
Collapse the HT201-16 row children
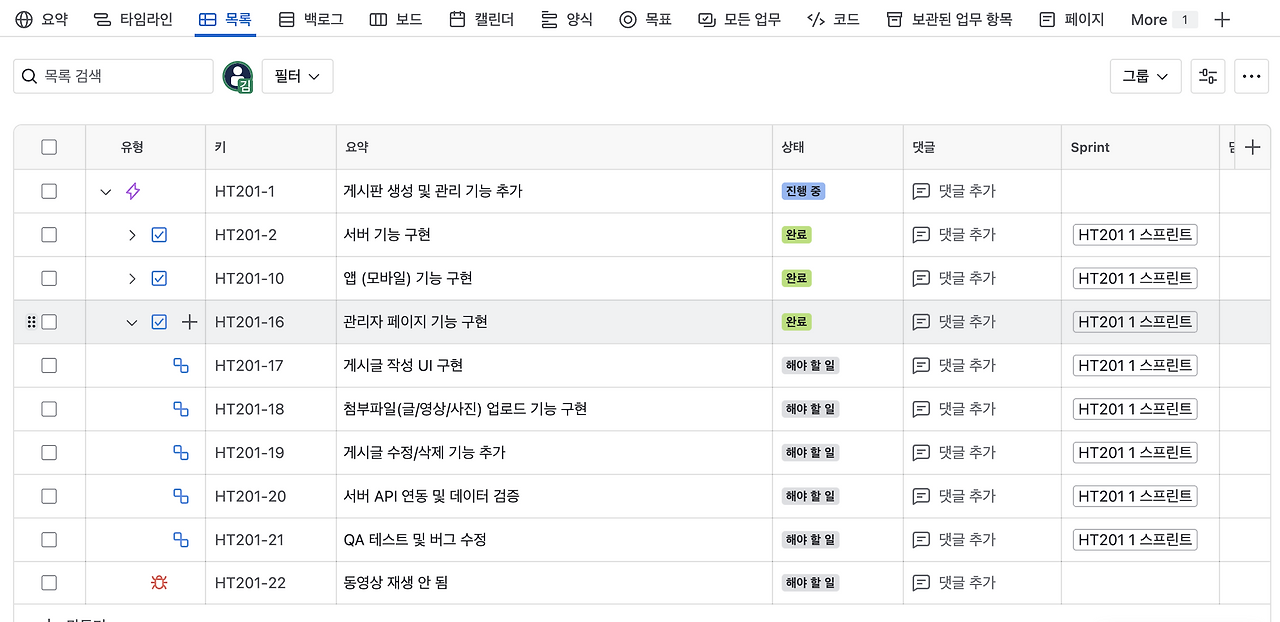[131, 321]
